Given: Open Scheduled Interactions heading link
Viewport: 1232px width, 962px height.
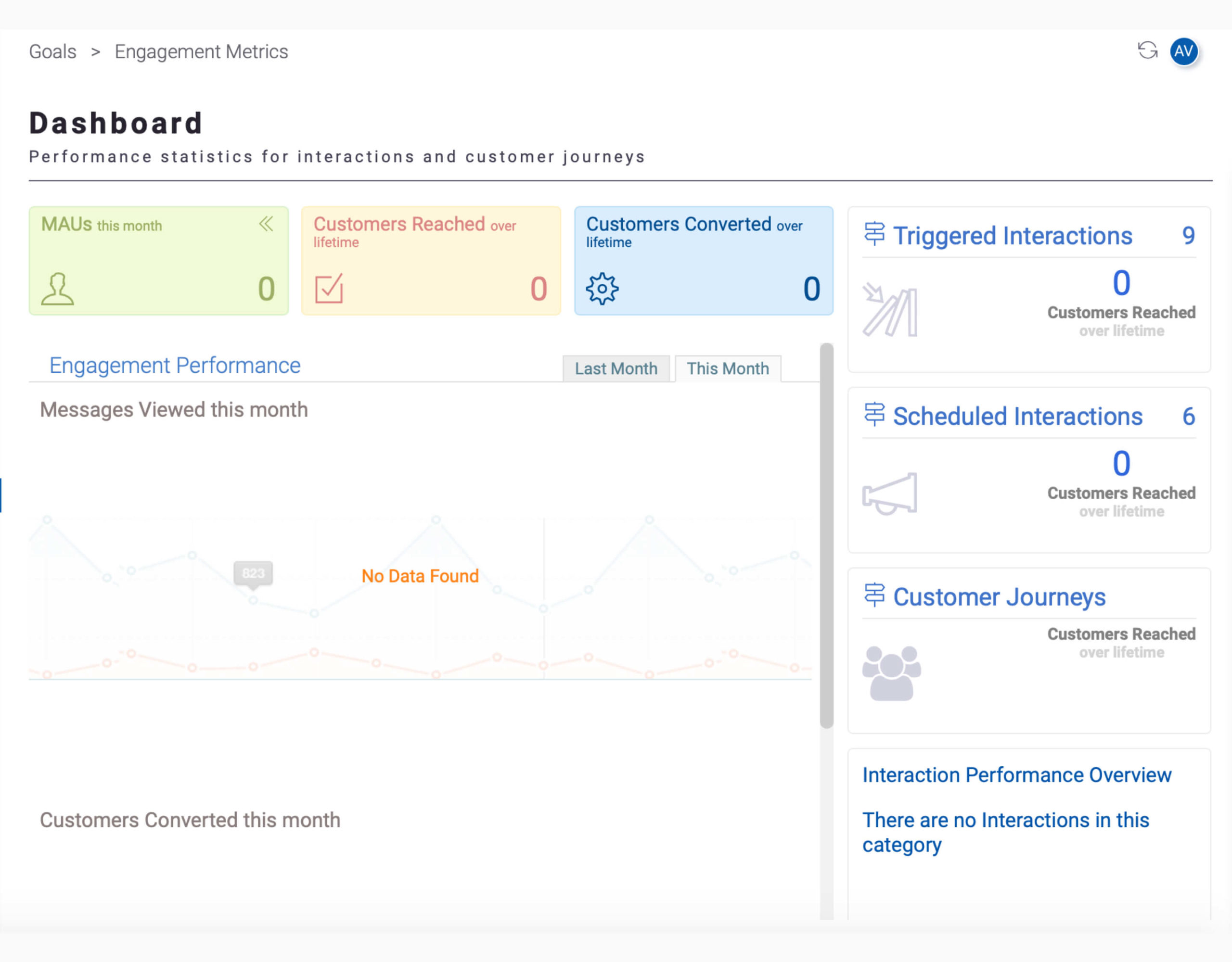Looking at the screenshot, I should [x=1018, y=416].
